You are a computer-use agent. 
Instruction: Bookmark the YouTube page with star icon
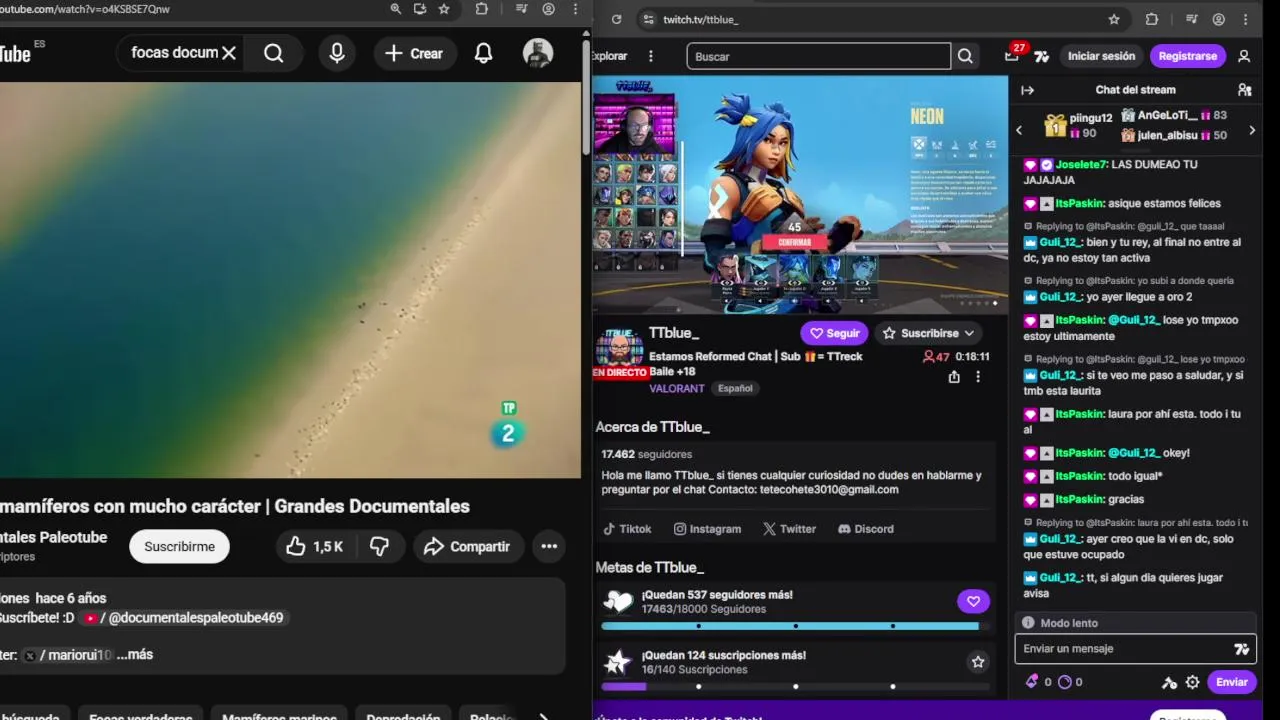[x=444, y=9]
